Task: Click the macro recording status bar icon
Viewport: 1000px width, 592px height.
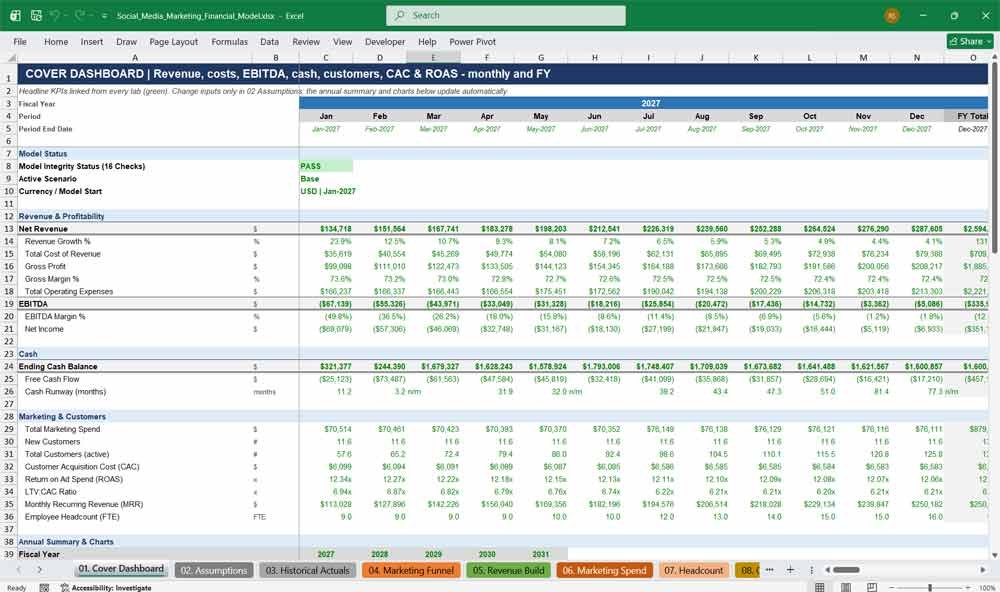Action: (x=44, y=588)
